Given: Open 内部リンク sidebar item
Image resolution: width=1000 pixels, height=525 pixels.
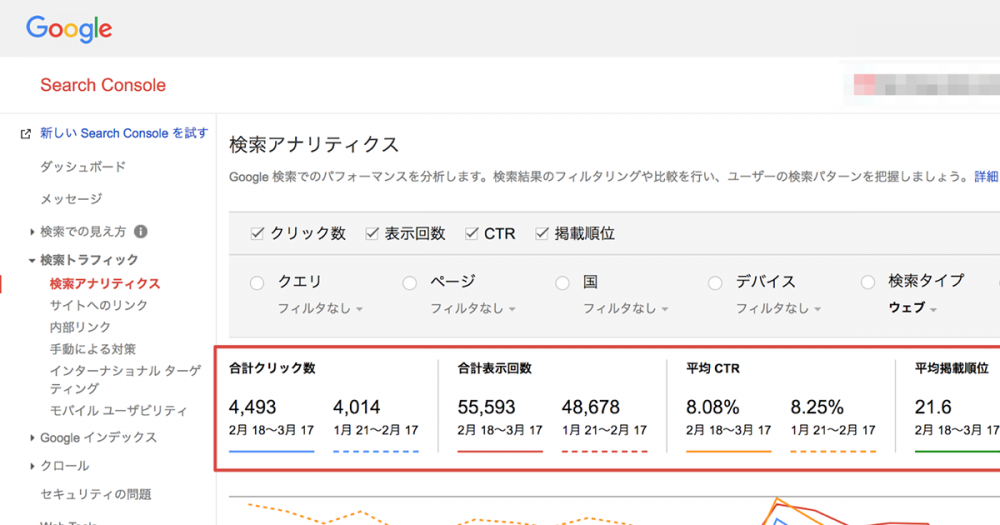Looking at the screenshot, I should [80, 327].
